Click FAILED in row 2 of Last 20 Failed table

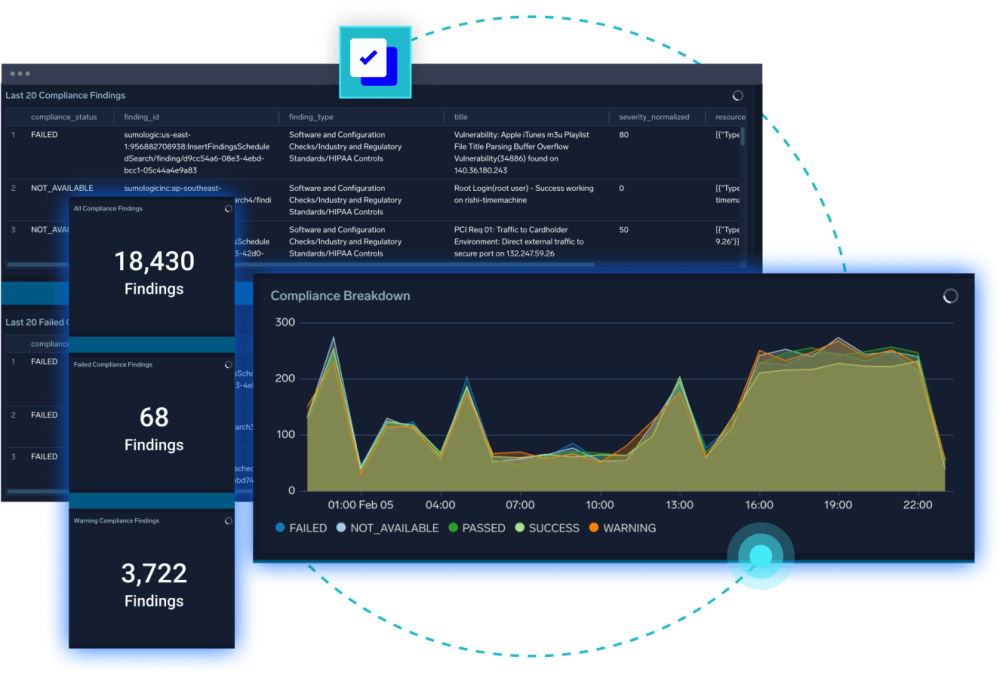pyautogui.click(x=44, y=415)
